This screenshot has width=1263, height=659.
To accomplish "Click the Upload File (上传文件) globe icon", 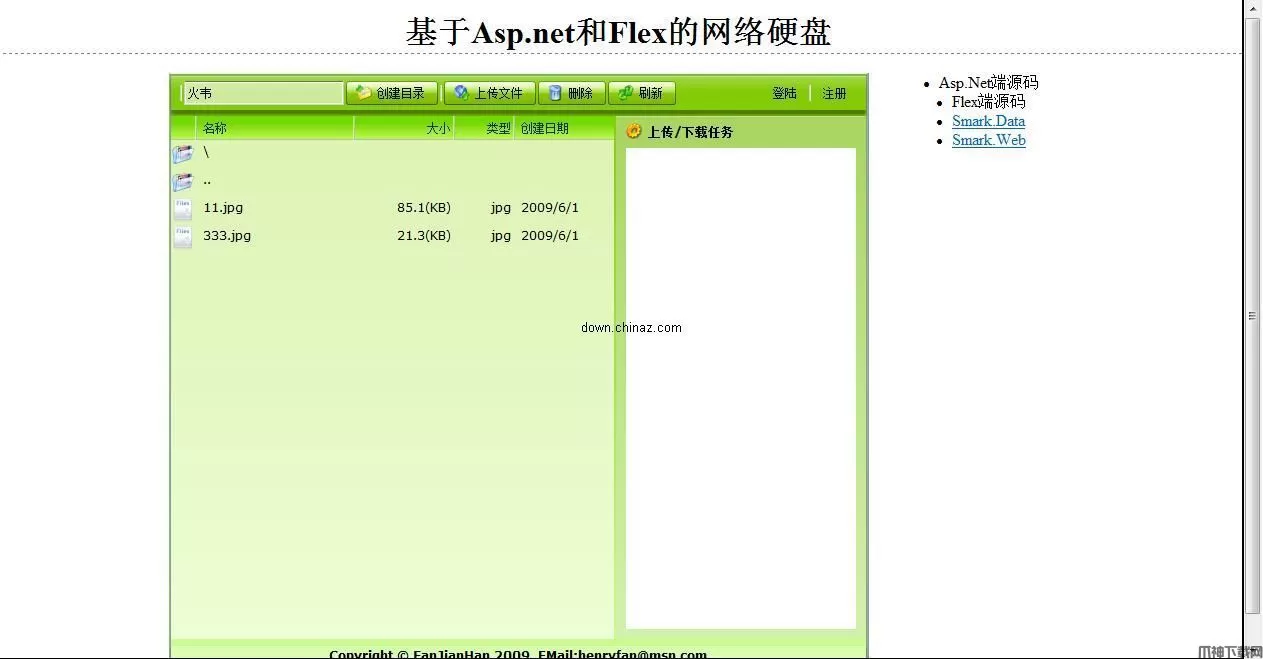I will coord(461,93).
